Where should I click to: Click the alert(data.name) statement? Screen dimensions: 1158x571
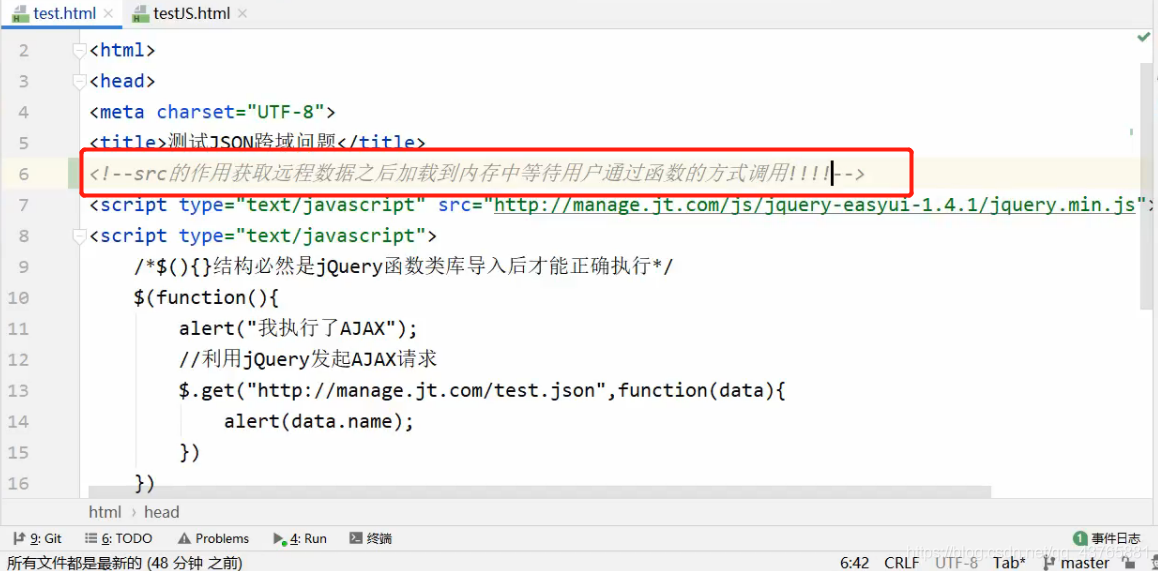(x=319, y=422)
